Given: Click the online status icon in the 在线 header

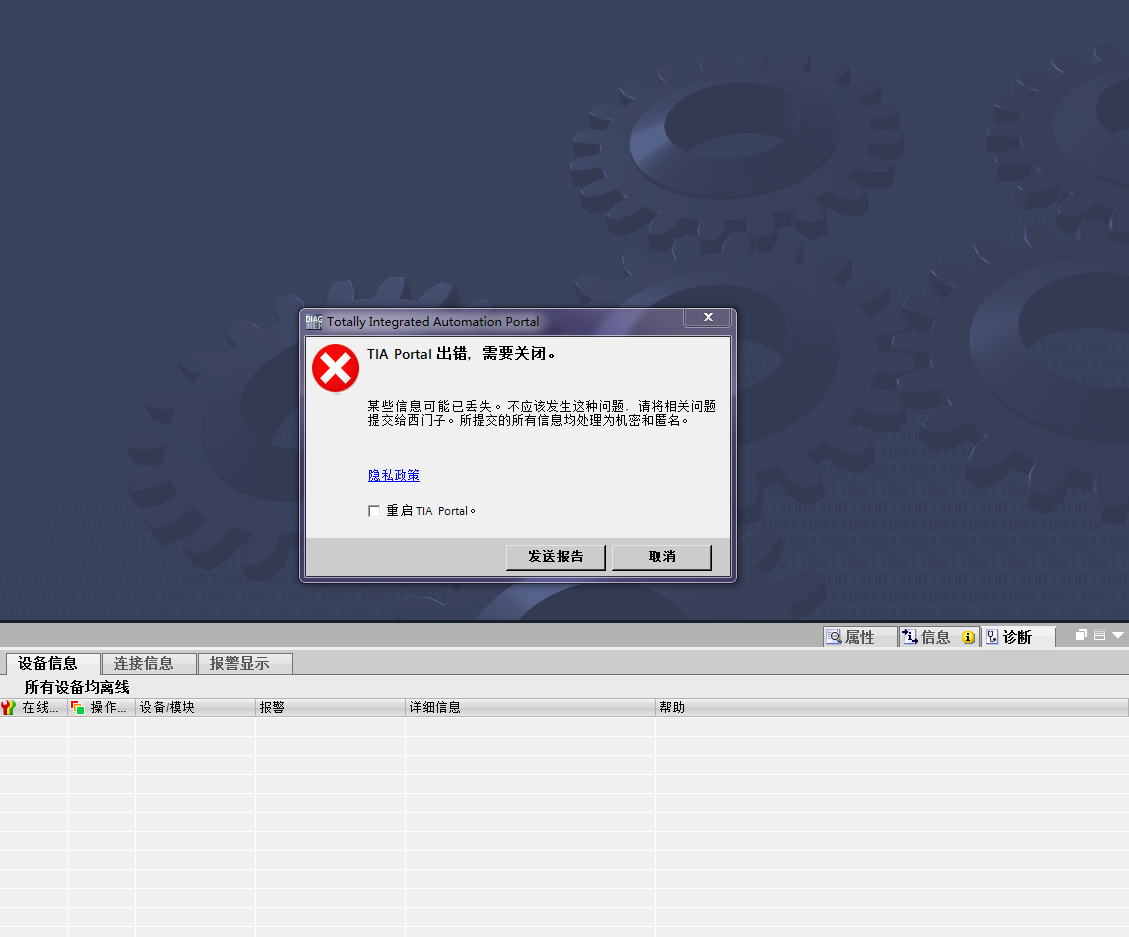Looking at the screenshot, I should [9, 707].
